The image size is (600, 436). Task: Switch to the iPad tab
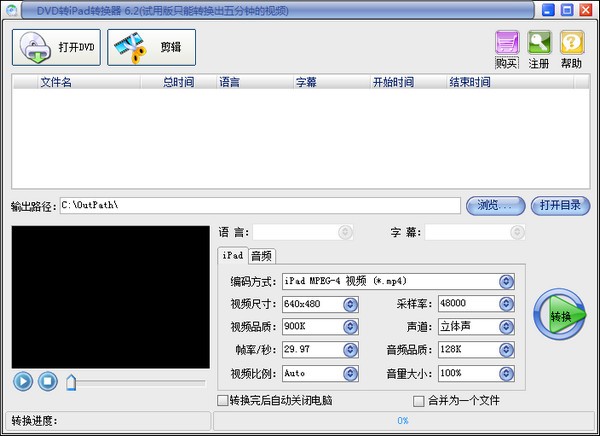233,255
